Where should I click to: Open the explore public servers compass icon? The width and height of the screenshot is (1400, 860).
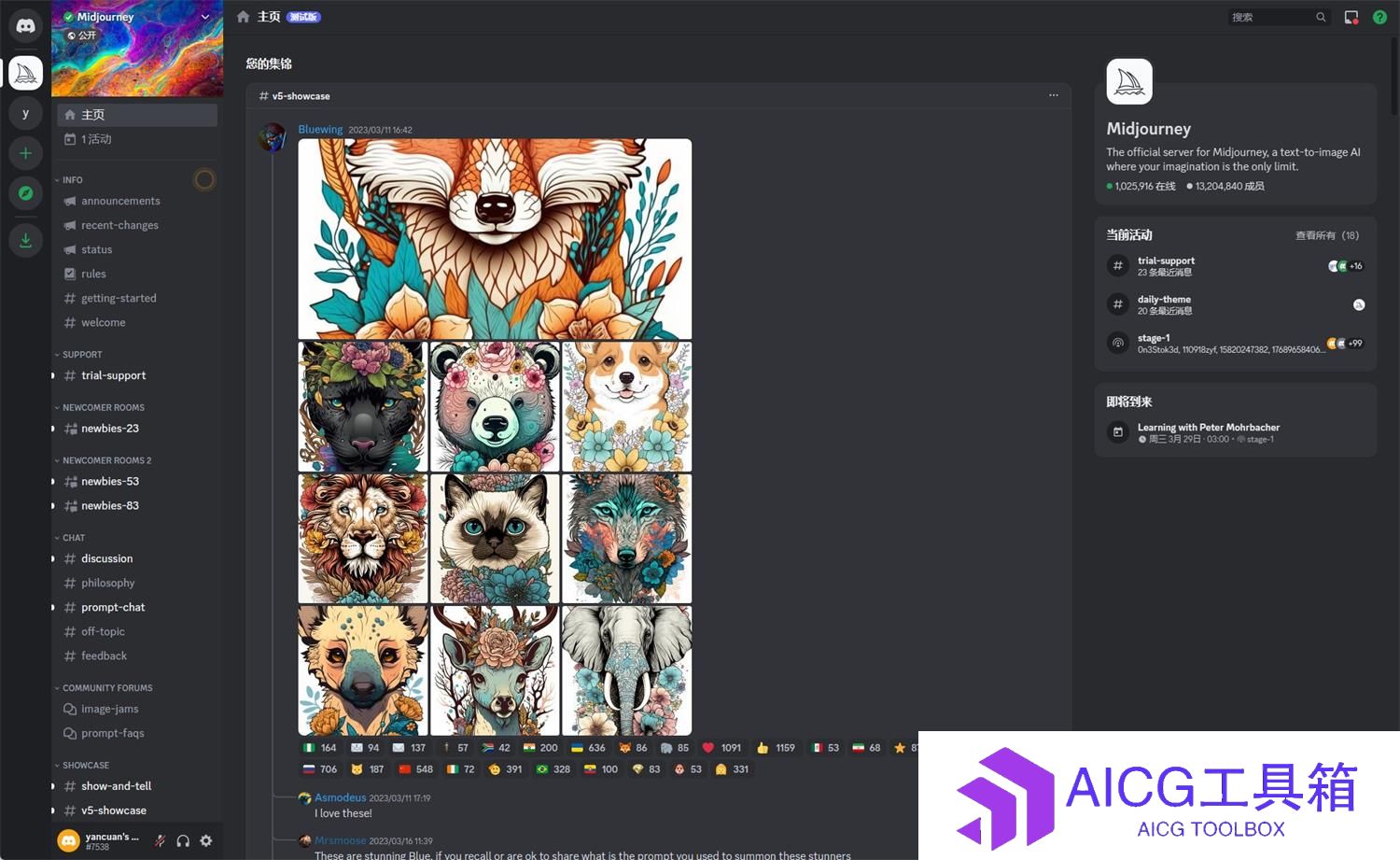[x=25, y=193]
